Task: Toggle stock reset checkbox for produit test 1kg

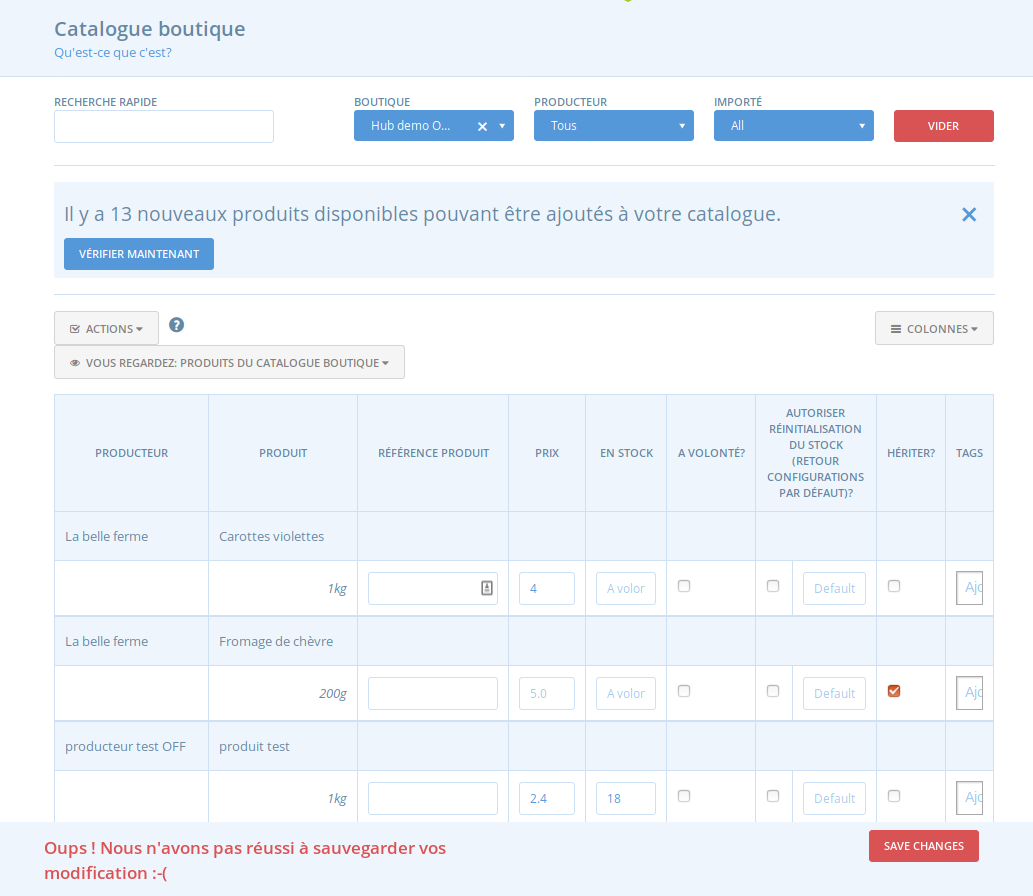Action: pos(773,796)
